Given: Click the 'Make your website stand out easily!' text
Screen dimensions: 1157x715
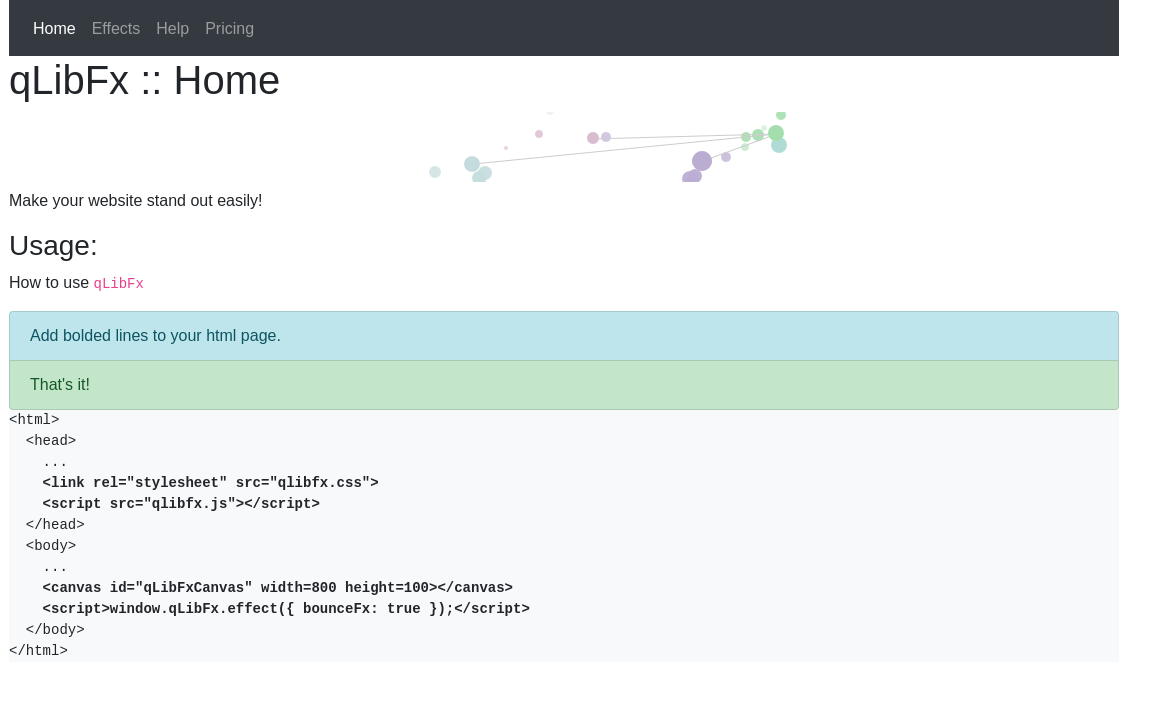Looking at the screenshot, I should (x=135, y=200).
